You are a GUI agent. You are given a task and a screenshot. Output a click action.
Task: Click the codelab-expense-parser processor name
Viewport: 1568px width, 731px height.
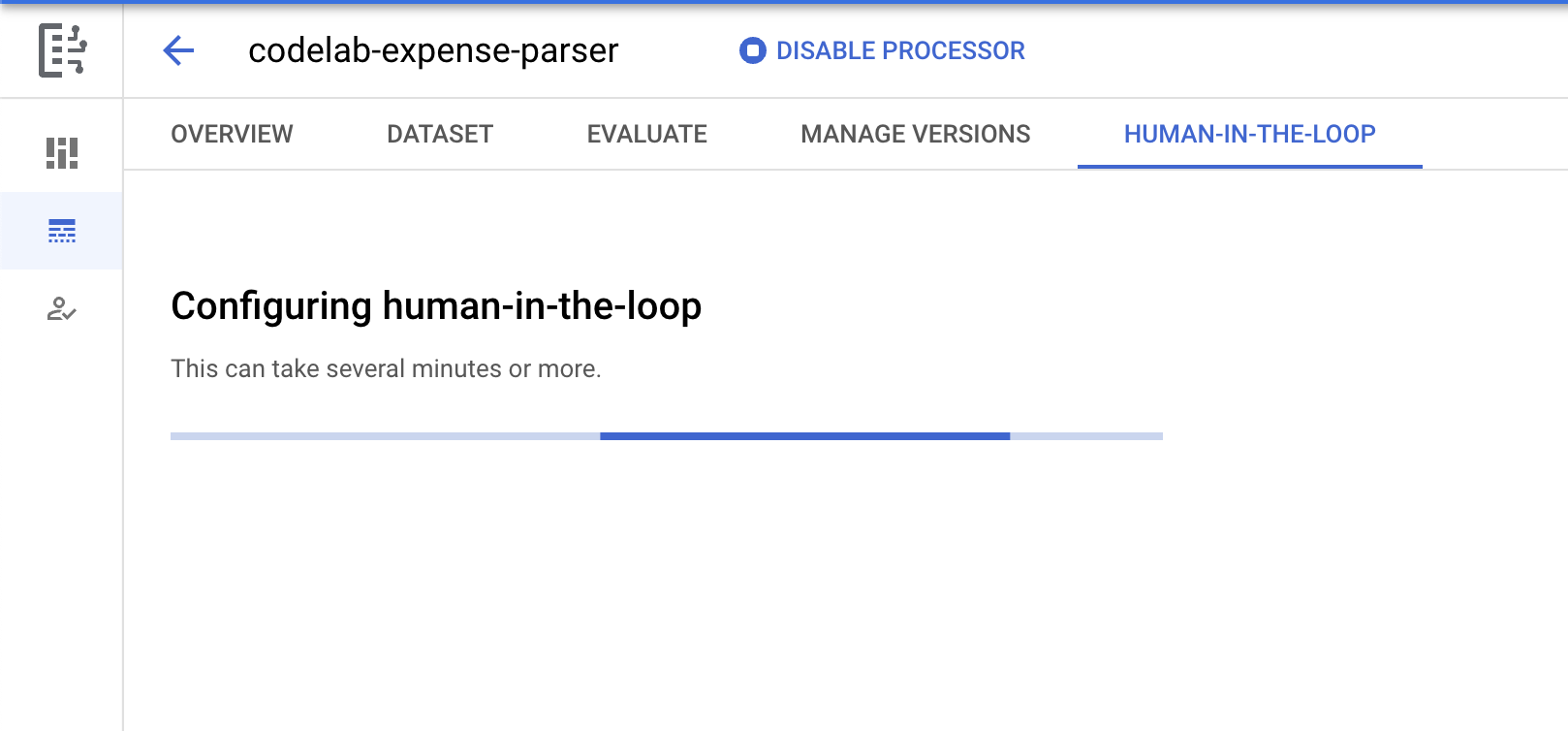tap(433, 50)
